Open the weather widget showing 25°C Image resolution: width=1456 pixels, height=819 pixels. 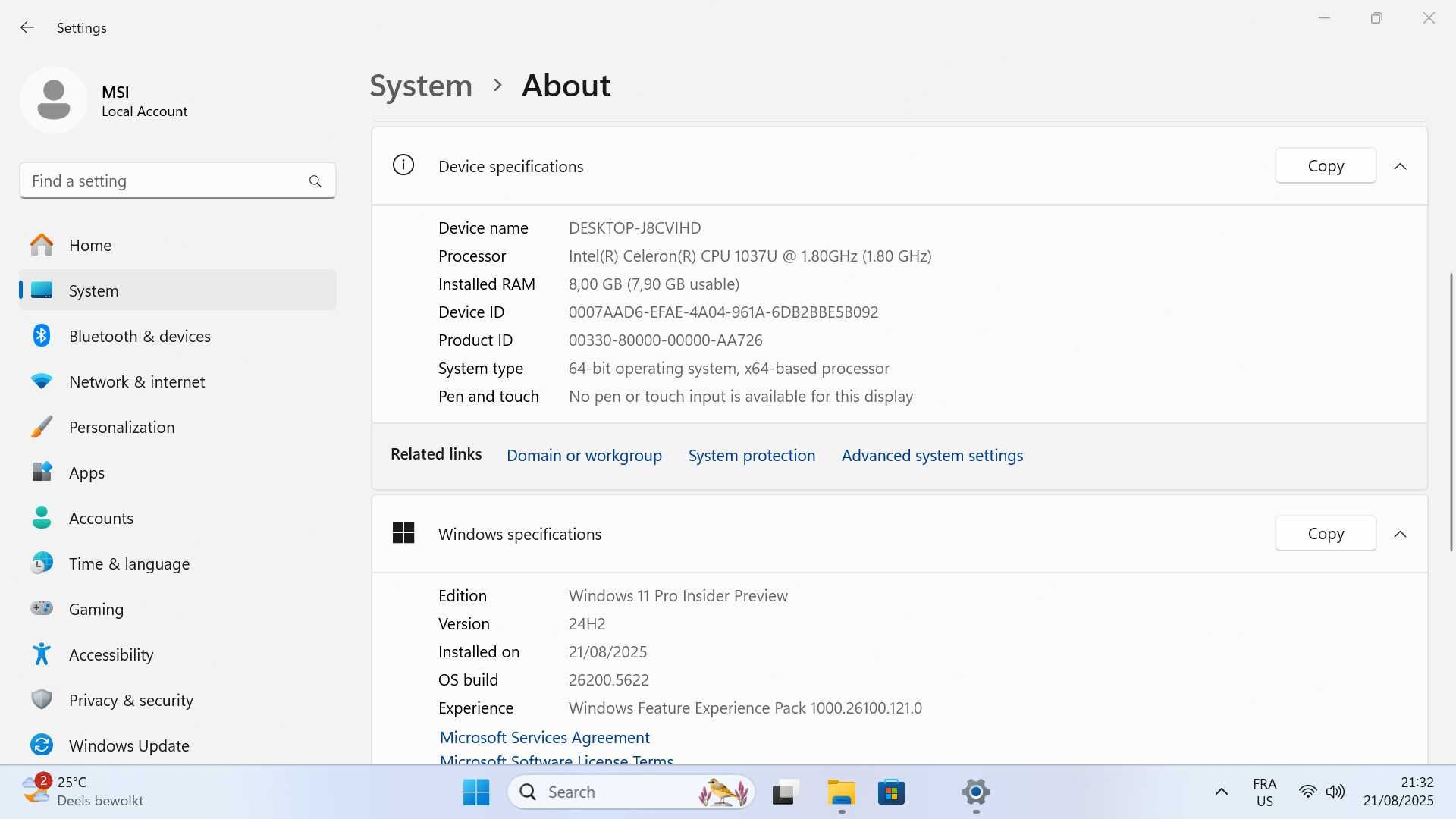pyautogui.click(x=83, y=792)
